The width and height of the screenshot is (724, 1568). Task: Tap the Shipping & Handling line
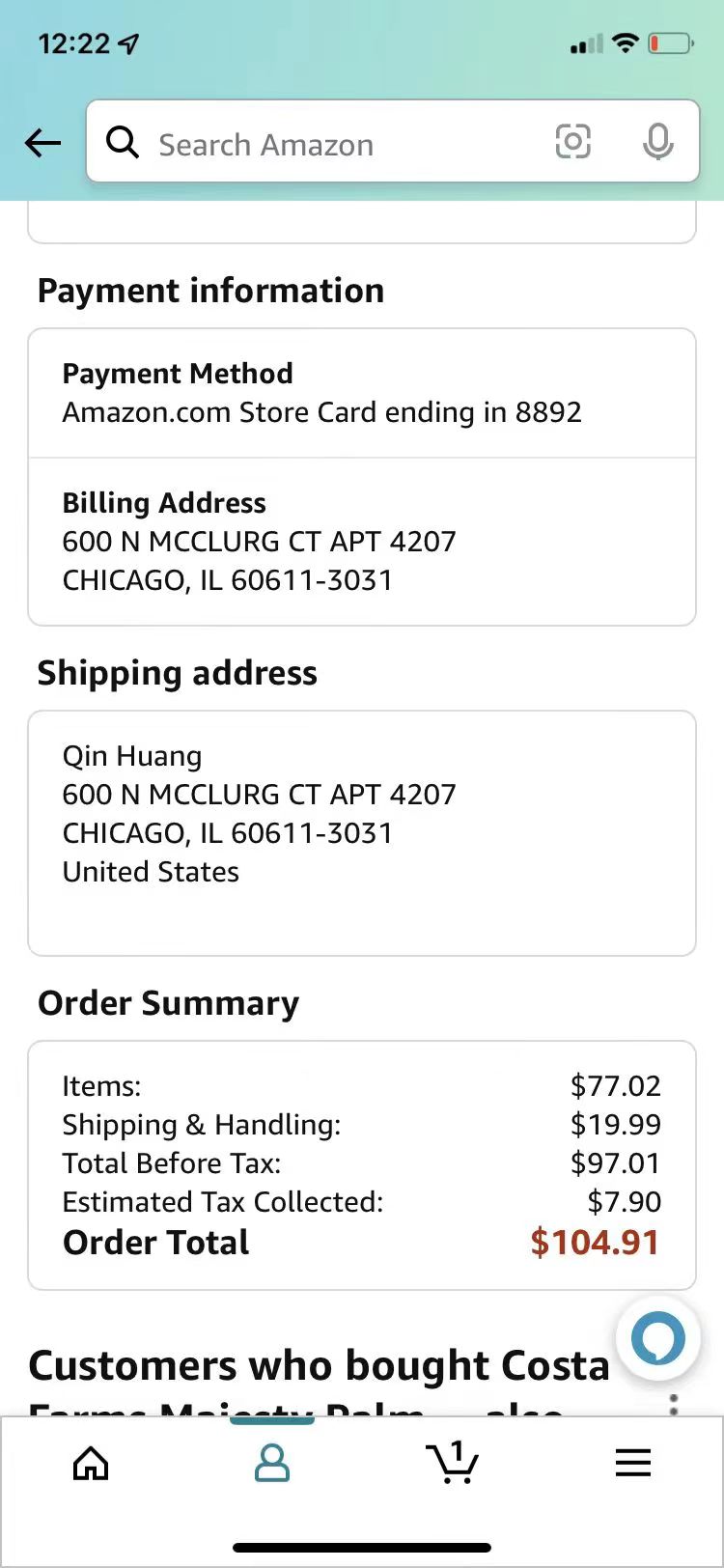pyautogui.click(x=362, y=1125)
